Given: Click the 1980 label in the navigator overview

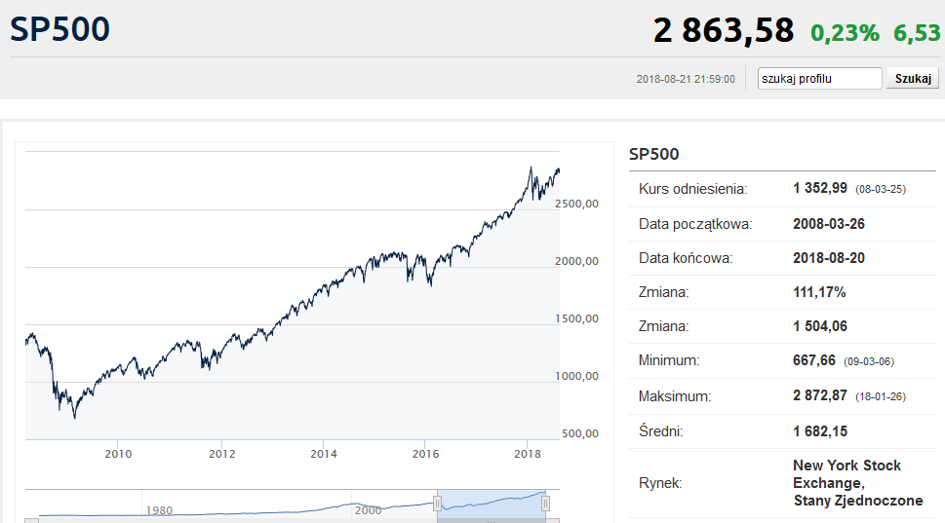Looking at the screenshot, I should coord(159,510).
